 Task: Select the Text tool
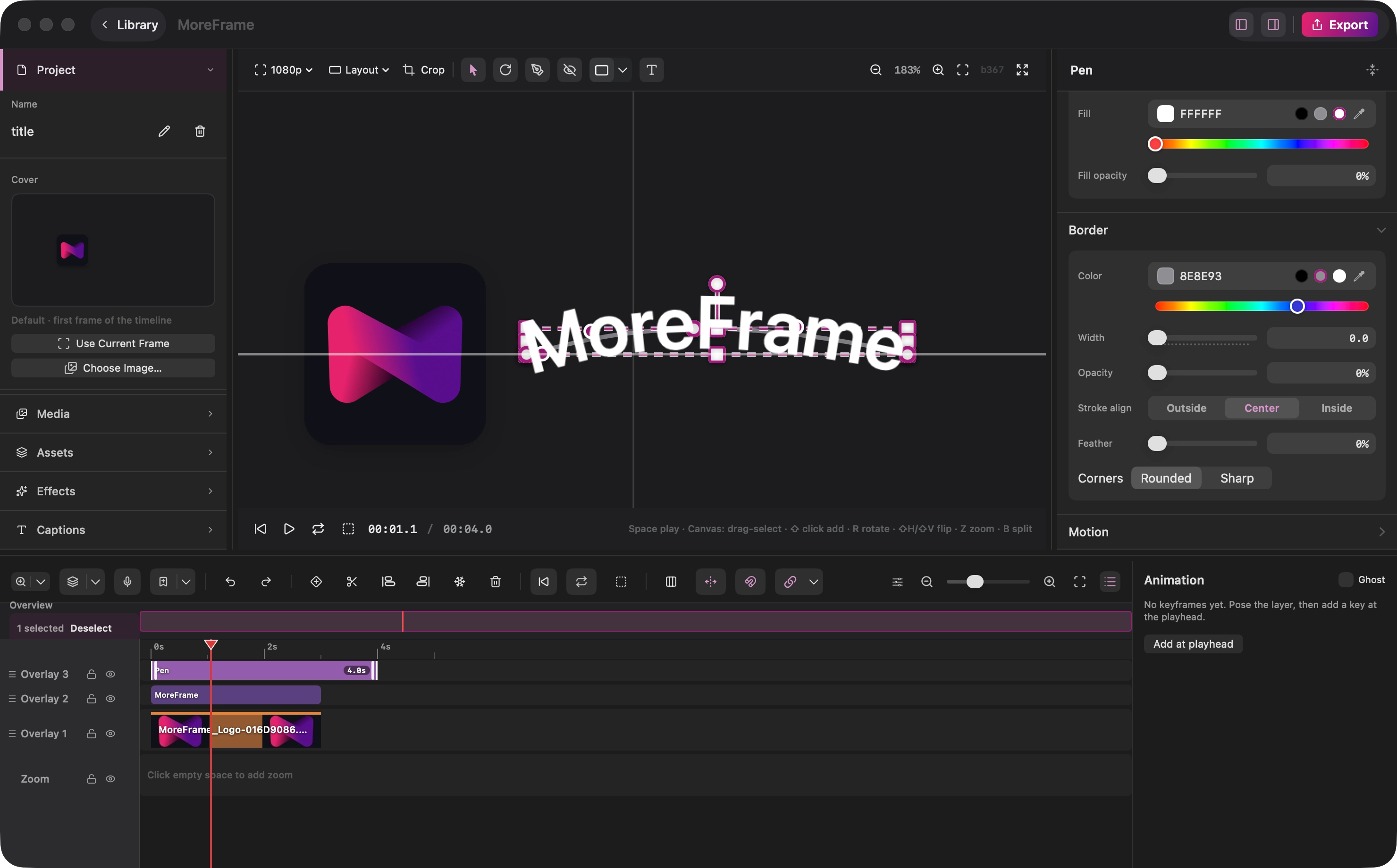click(x=652, y=70)
